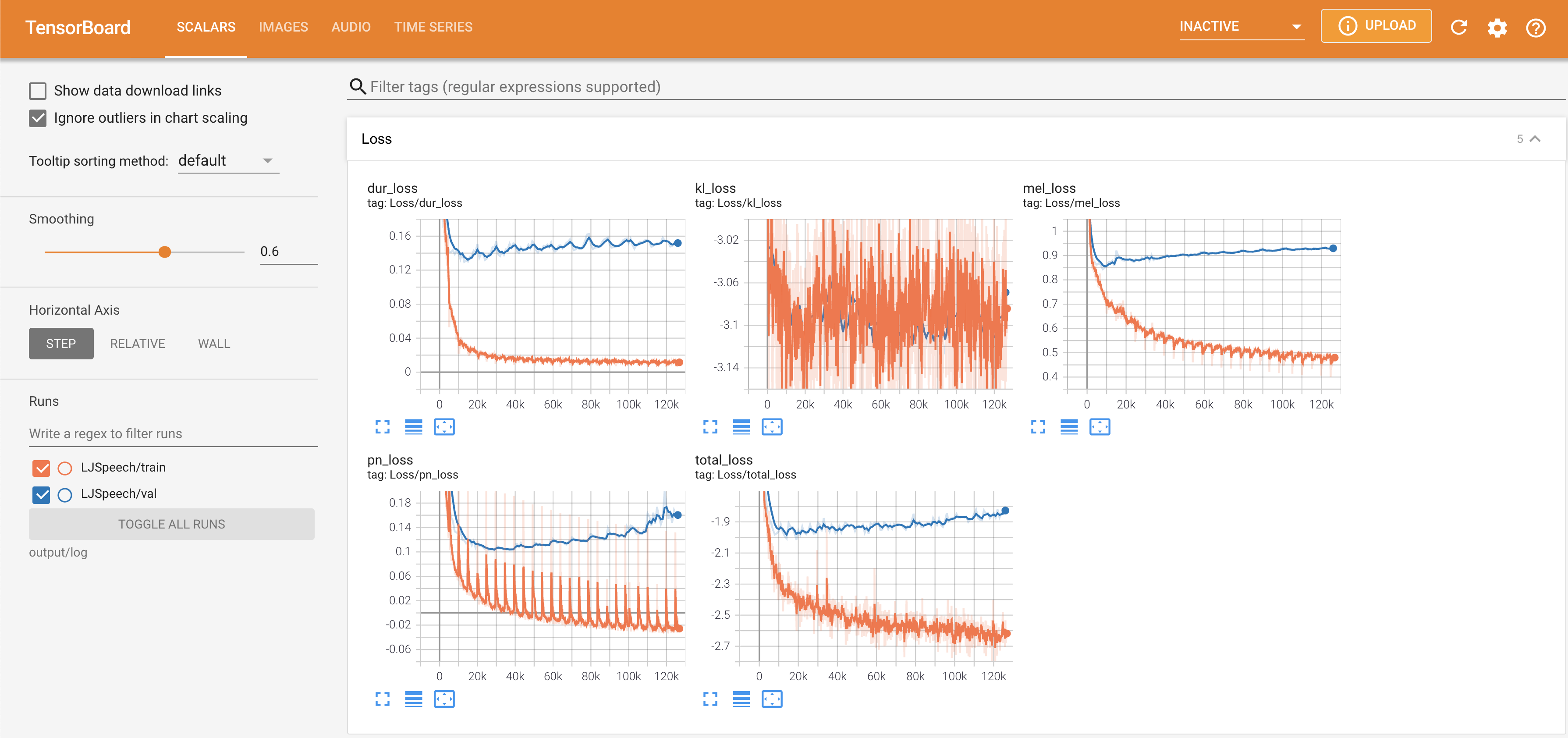Open the settings gear icon

click(x=1497, y=28)
